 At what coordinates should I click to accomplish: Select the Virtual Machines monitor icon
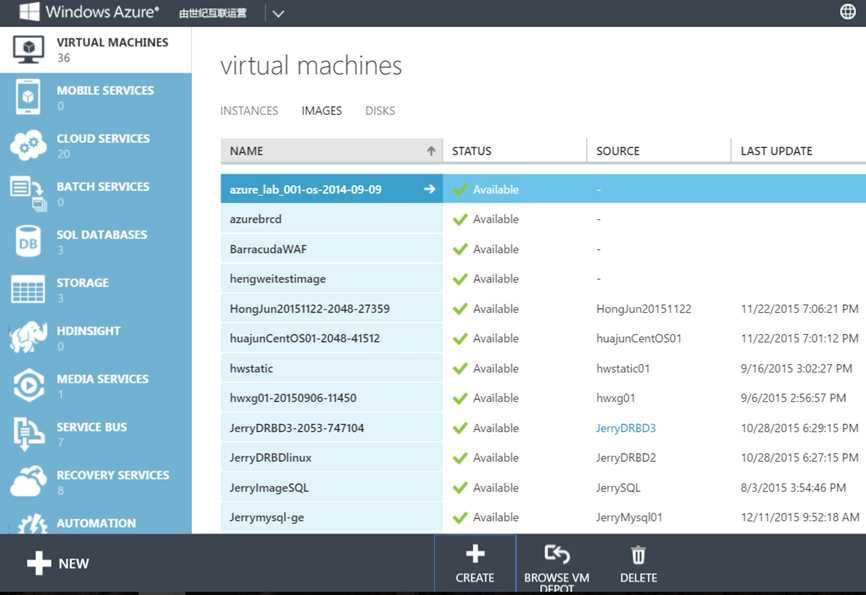coord(28,49)
